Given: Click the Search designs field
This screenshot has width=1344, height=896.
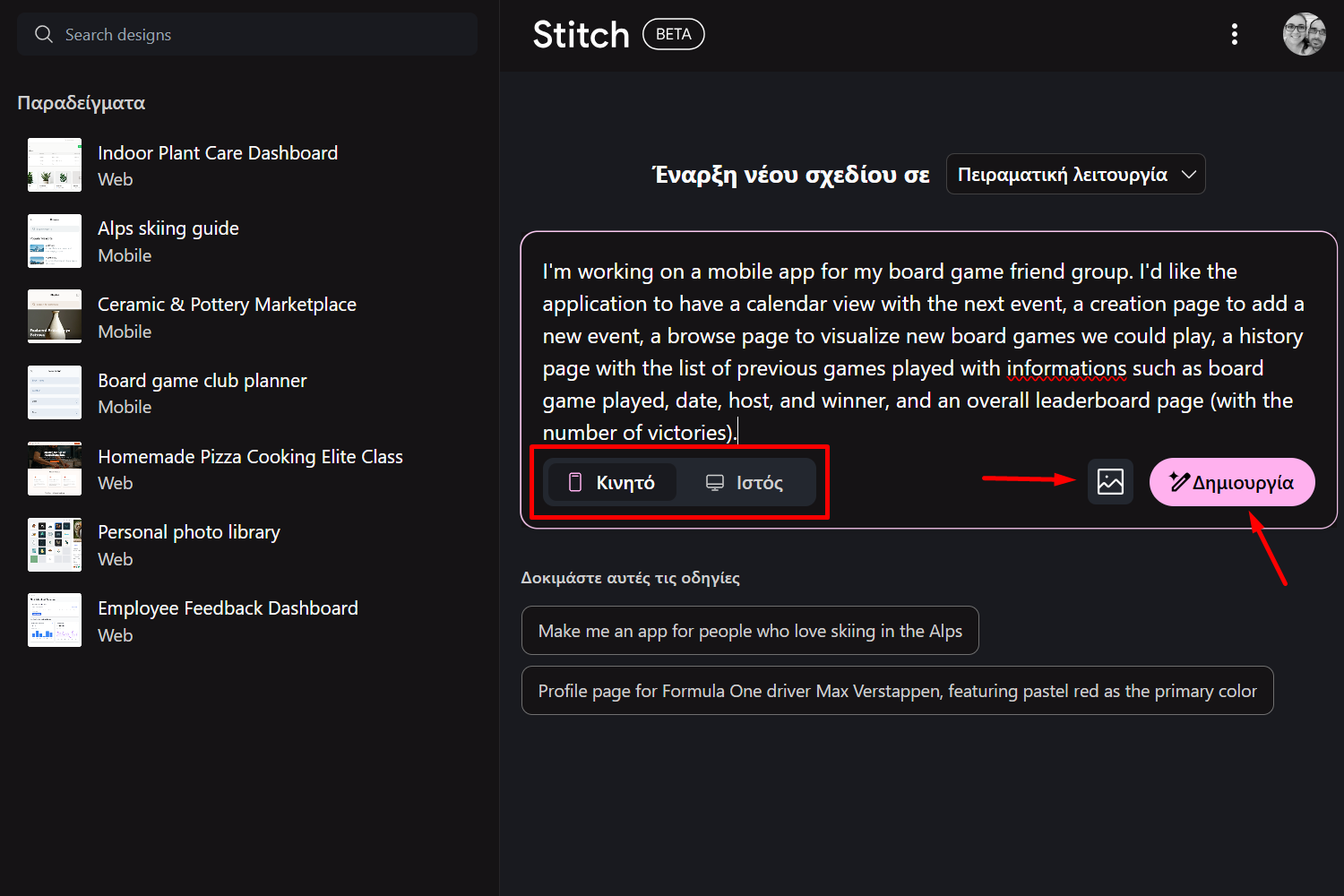Looking at the screenshot, I should pos(247,34).
